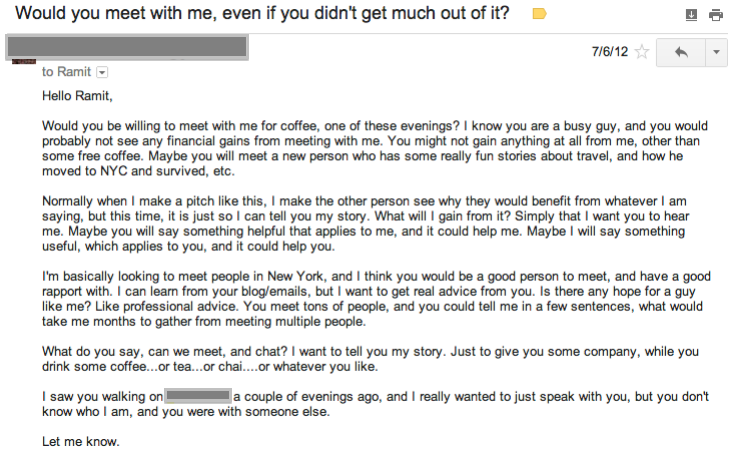Click the expand all download-arrow icon
The height and width of the screenshot is (457, 732).
691,15
